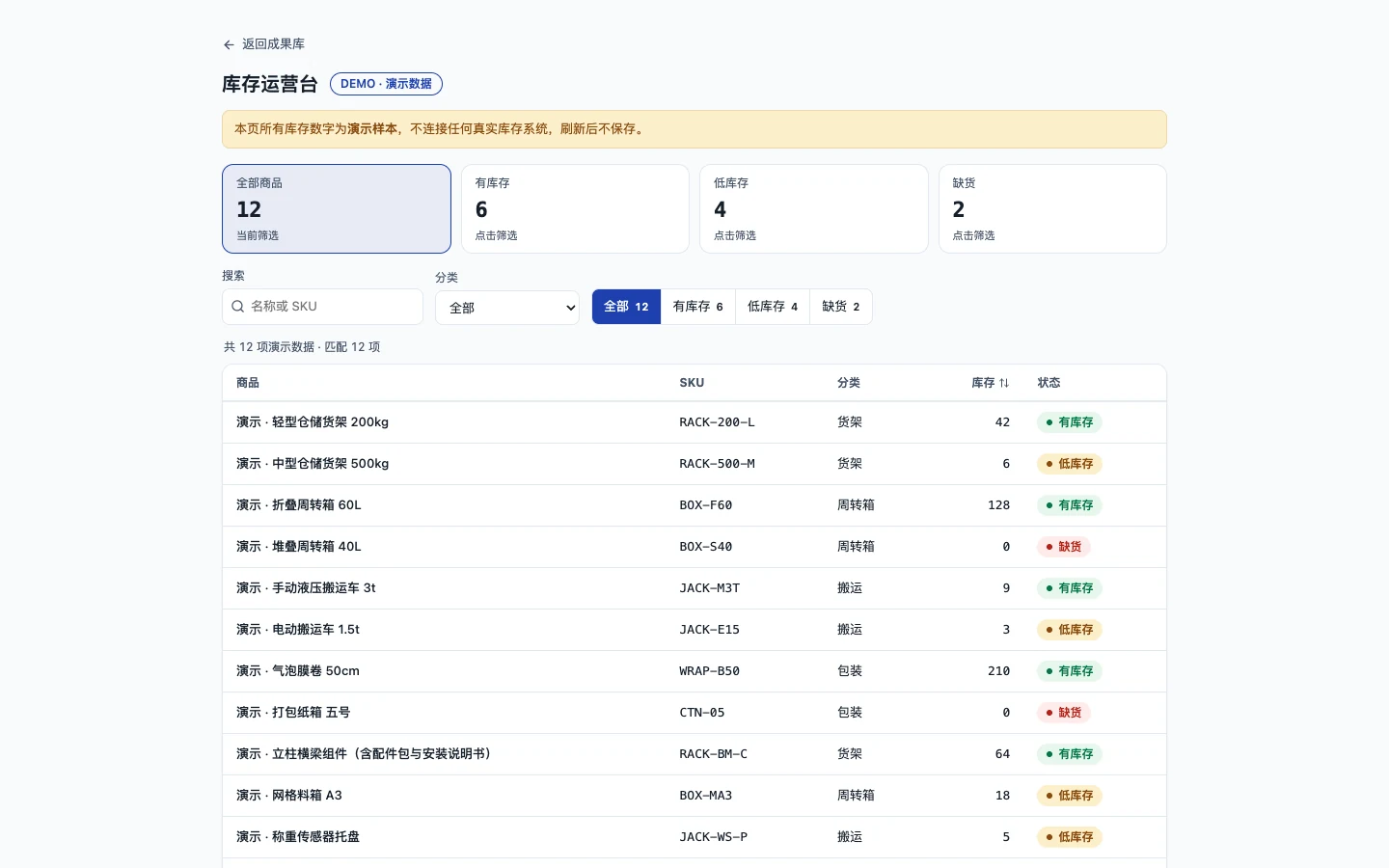Click stock value 128 for BOX-F60
This screenshot has width=1389, height=868.
[998, 505]
